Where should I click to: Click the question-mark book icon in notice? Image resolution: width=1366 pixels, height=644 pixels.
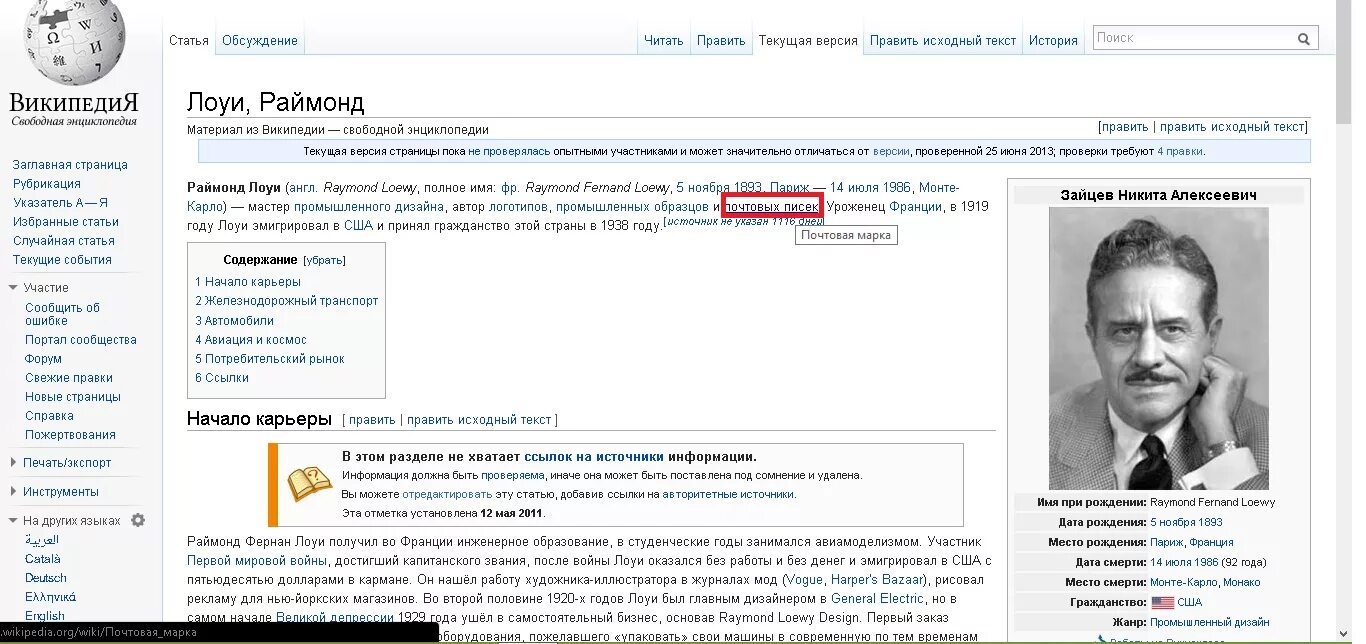(310, 484)
